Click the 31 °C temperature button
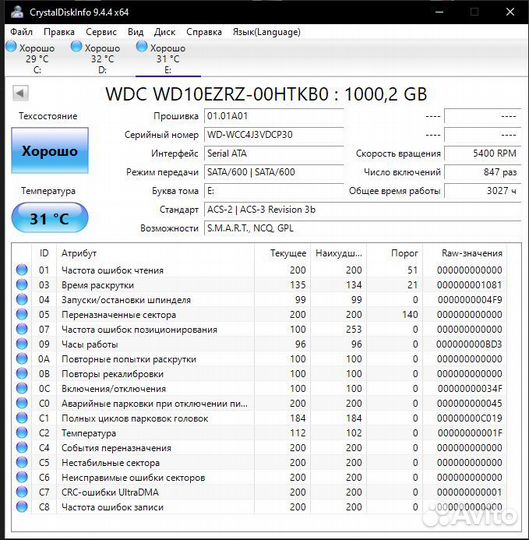The image size is (529, 540). (50, 218)
